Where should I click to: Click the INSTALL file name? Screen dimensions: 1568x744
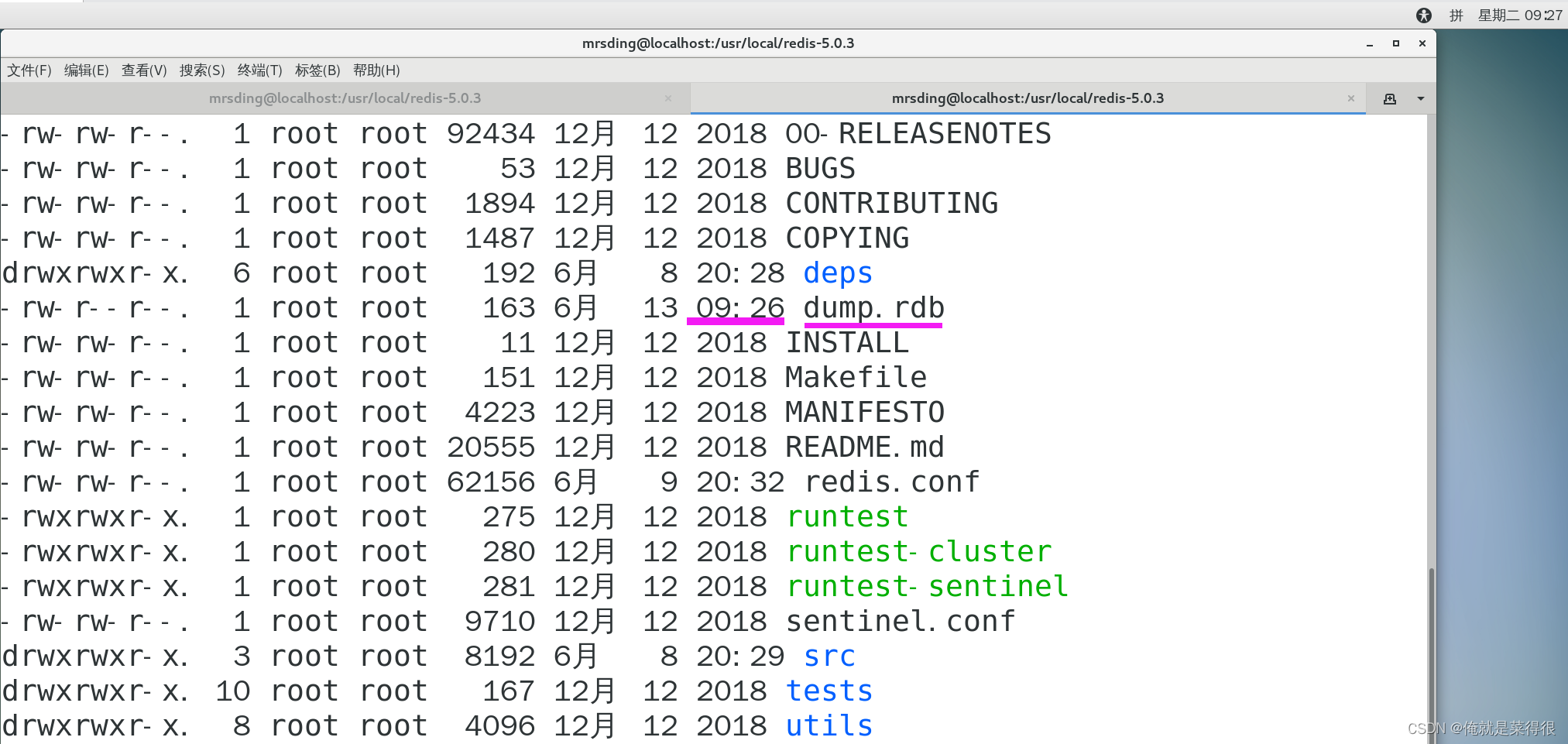coord(847,343)
